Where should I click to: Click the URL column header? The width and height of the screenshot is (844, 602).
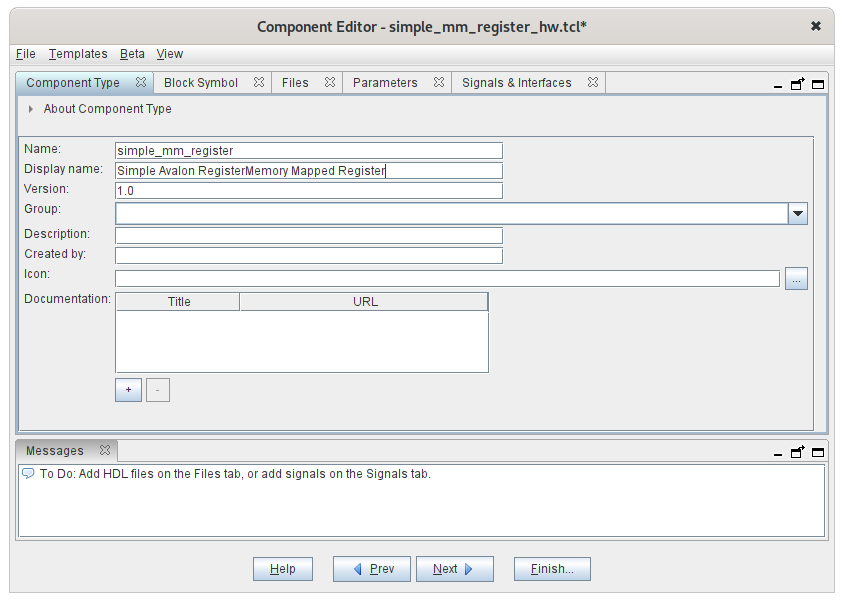pyautogui.click(x=364, y=301)
